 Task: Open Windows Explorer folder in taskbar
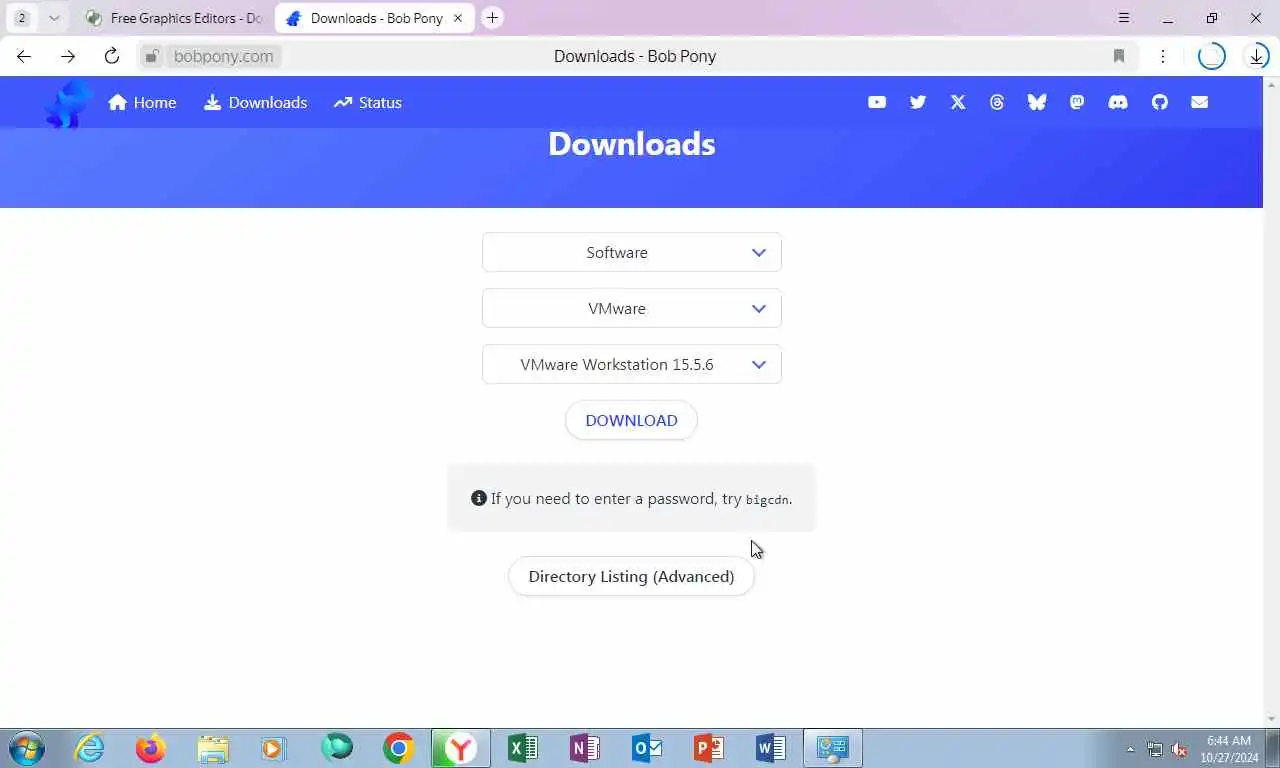click(213, 748)
